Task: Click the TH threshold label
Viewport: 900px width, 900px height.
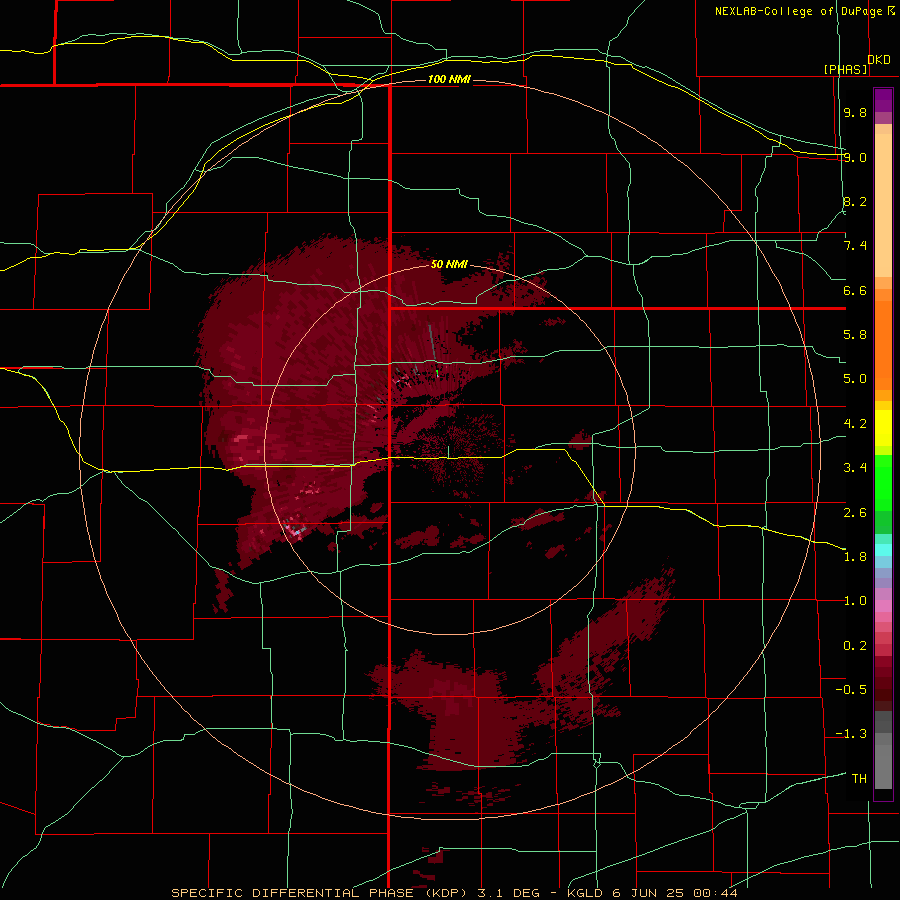Action: [x=859, y=778]
